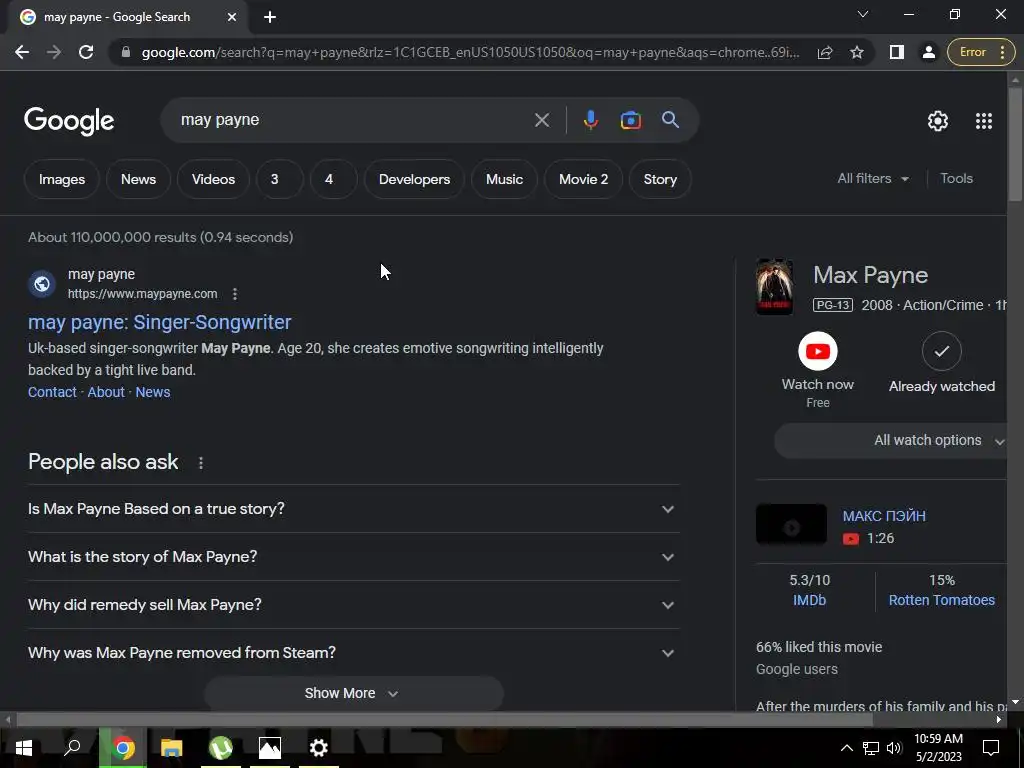Click the Error update button

tap(979, 52)
